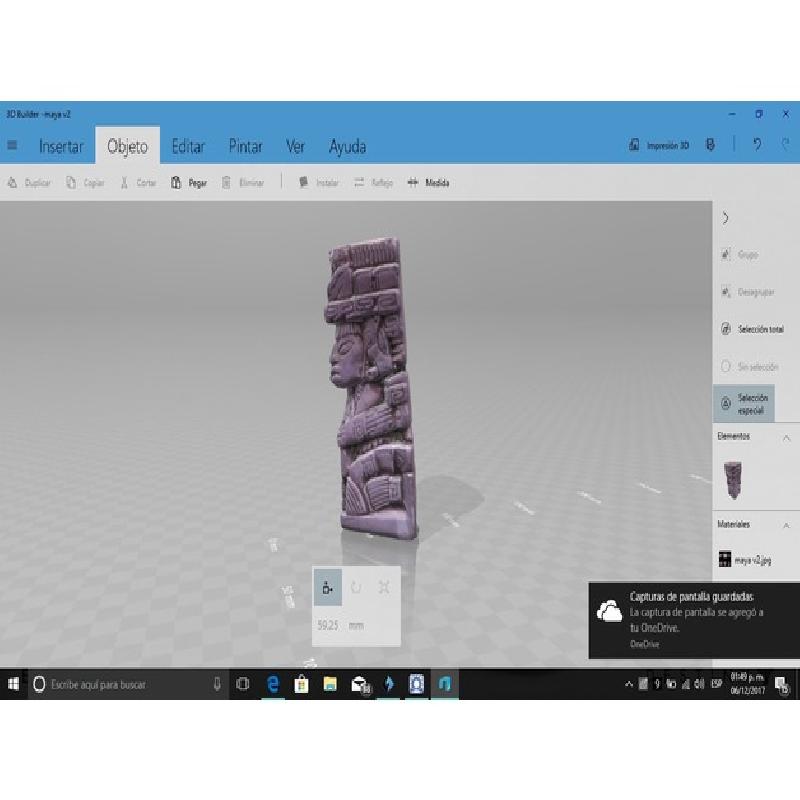Click the tool left of Reflejo
This screenshot has width=800, height=800.
coord(319,183)
